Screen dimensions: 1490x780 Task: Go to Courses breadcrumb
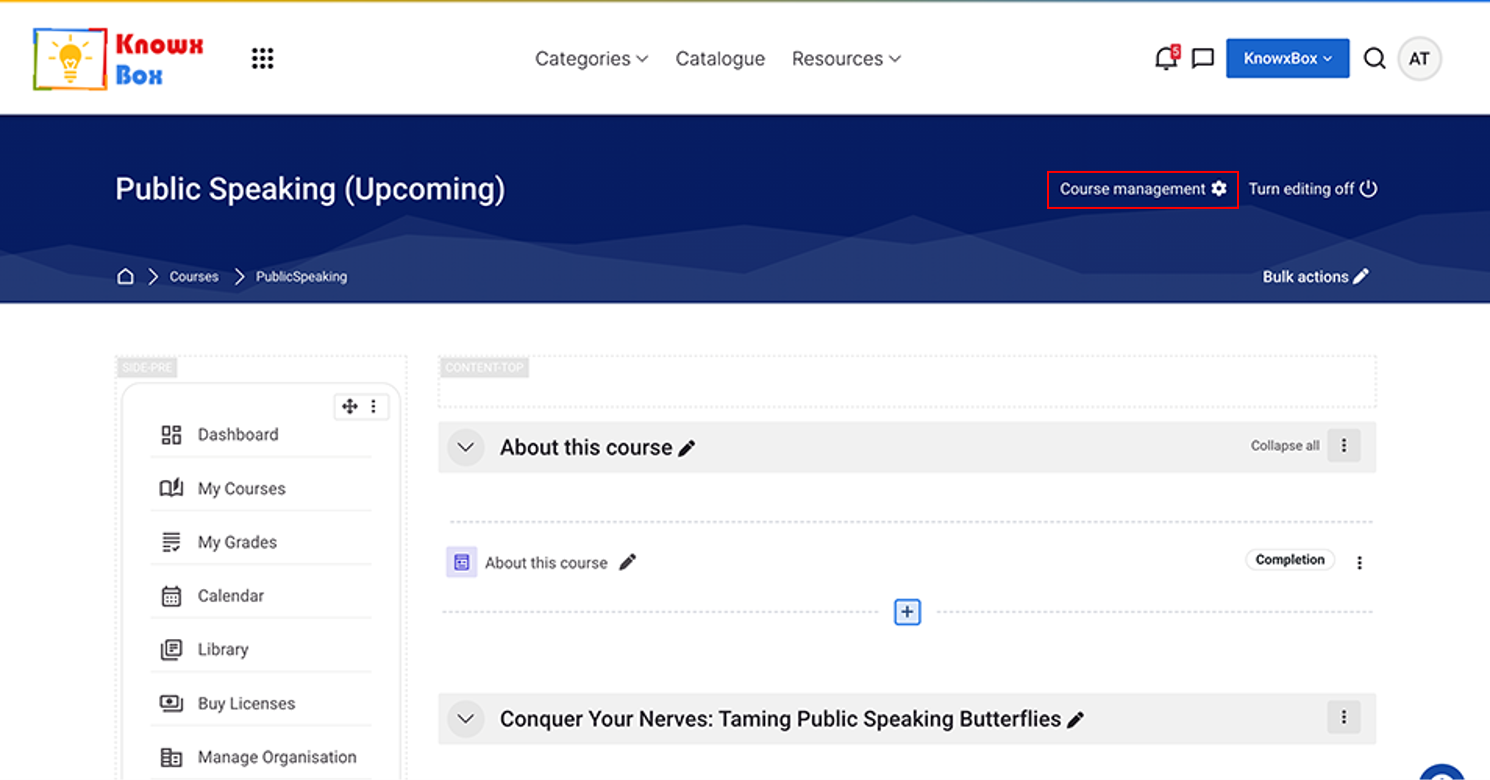(194, 277)
